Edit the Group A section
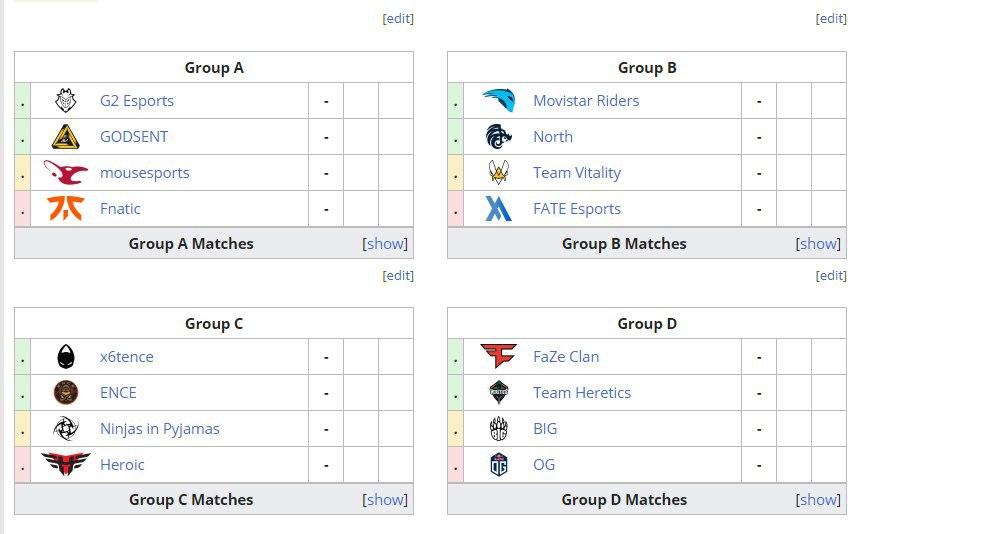Image resolution: width=995 pixels, height=534 pixels. tap(398, 18)
